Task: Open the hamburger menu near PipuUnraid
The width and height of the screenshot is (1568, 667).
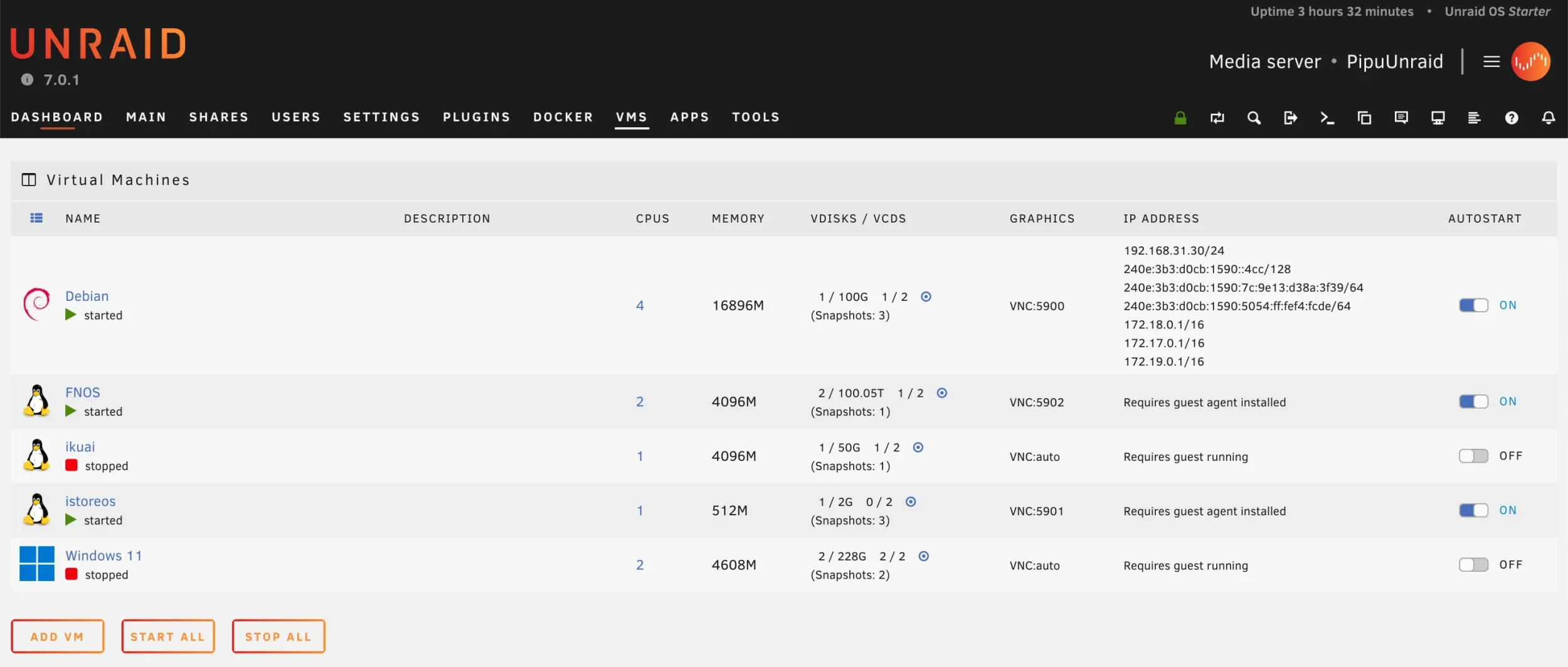Action: [x=1491, y=61]
